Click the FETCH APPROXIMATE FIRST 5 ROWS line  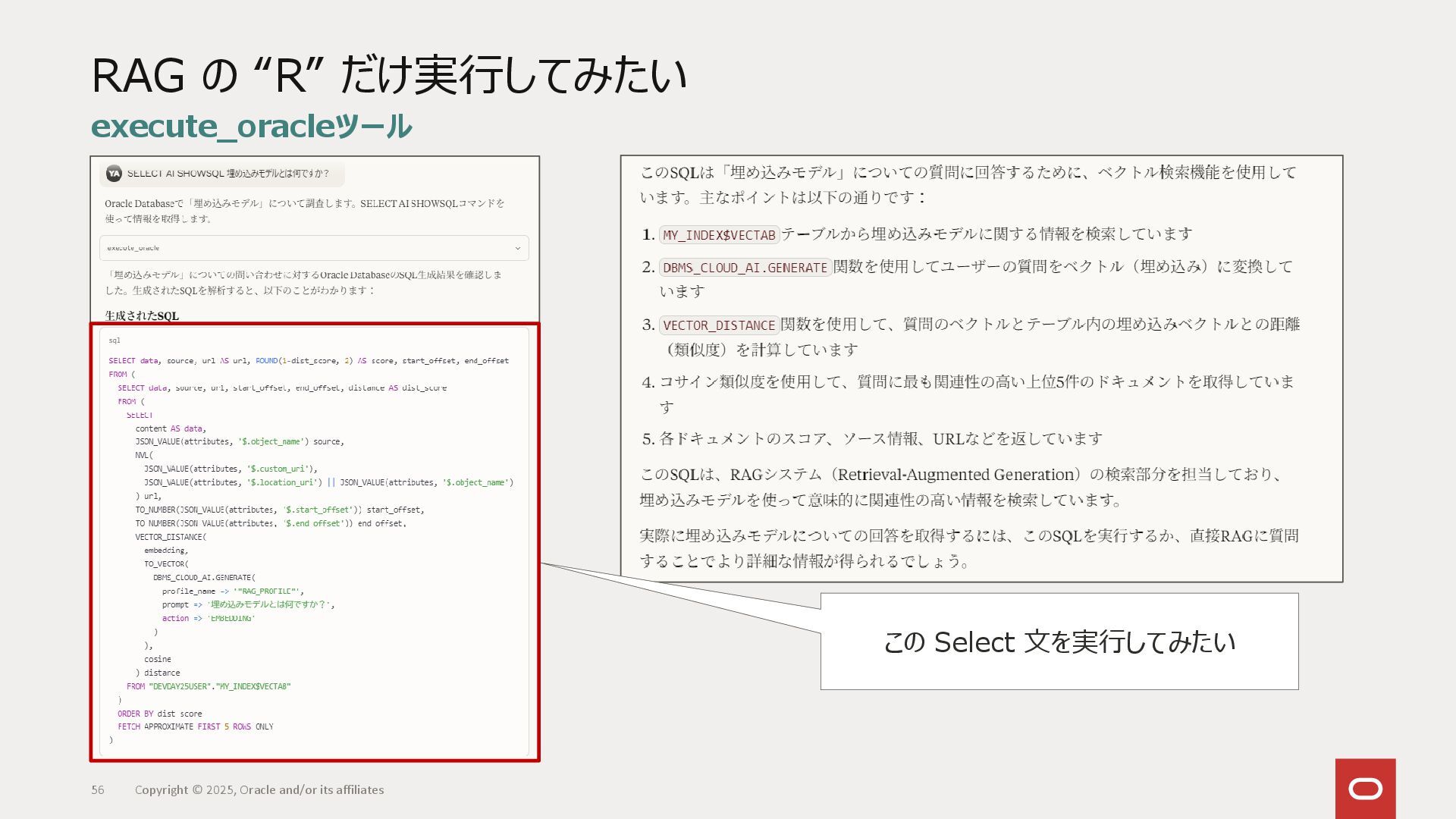pyautogui.click(x=195, y=726)
